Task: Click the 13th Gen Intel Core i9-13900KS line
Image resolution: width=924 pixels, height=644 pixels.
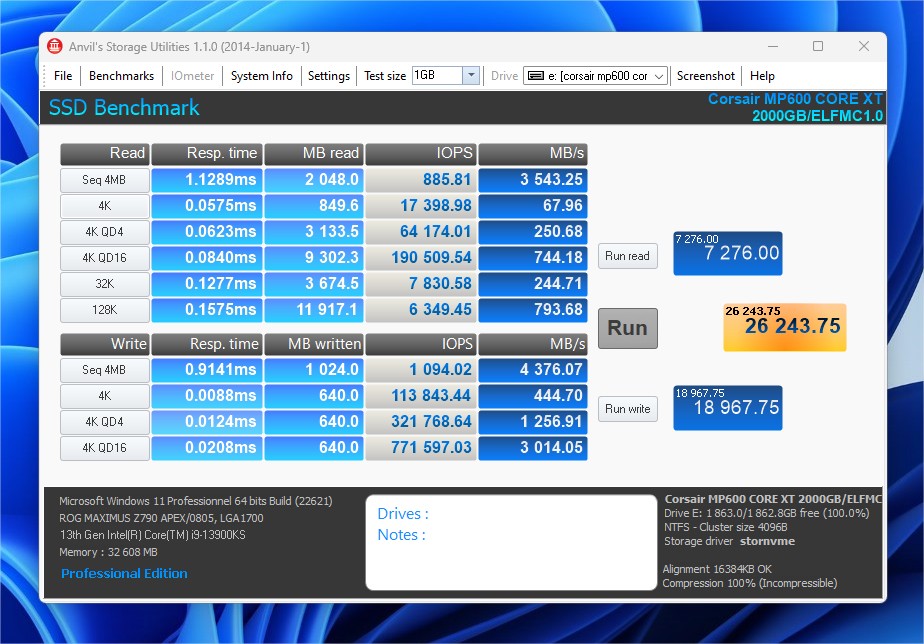Action: [153, 535]
